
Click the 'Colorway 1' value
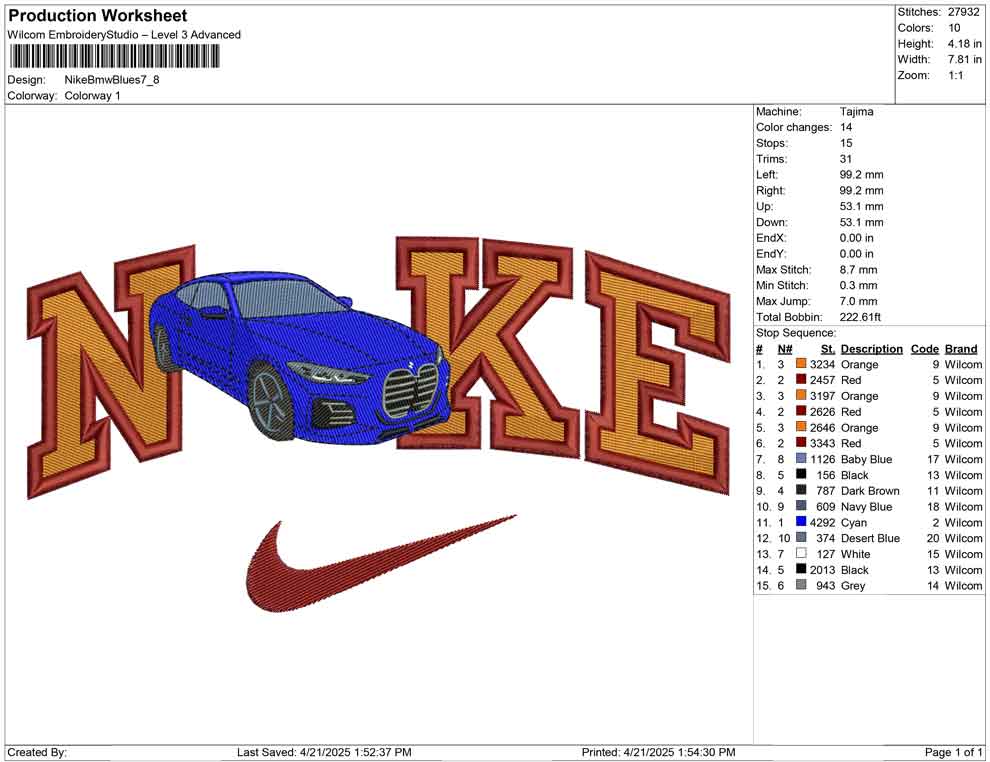(92, 95)
